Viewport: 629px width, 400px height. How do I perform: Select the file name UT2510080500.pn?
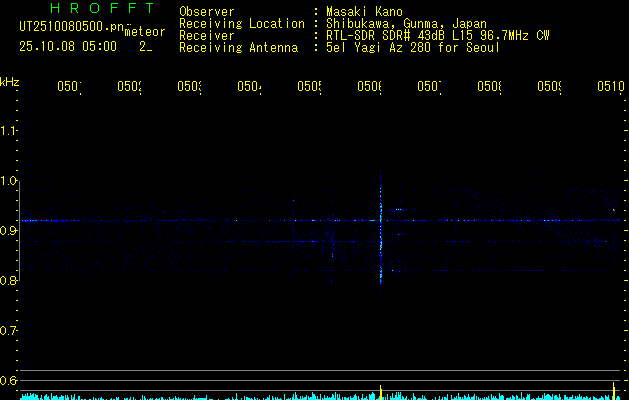click(x=71, y=27)
